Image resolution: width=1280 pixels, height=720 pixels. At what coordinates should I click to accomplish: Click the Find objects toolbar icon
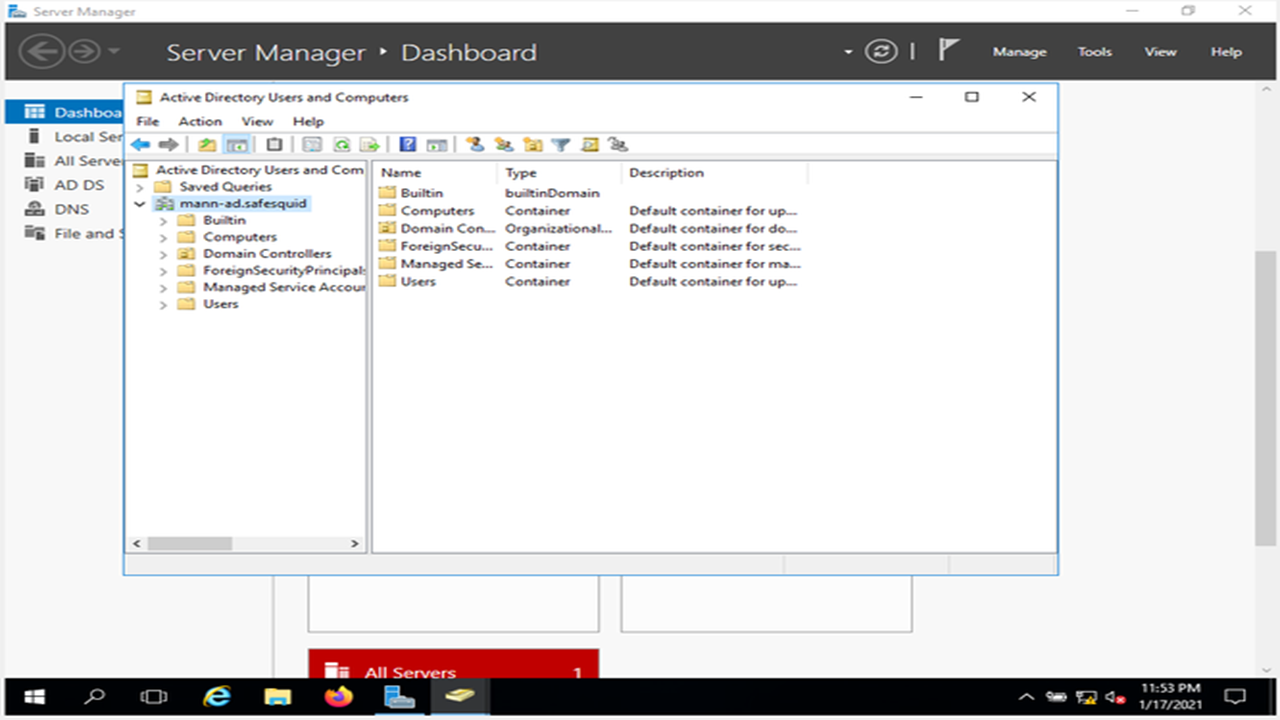click(x=590, y=145)
